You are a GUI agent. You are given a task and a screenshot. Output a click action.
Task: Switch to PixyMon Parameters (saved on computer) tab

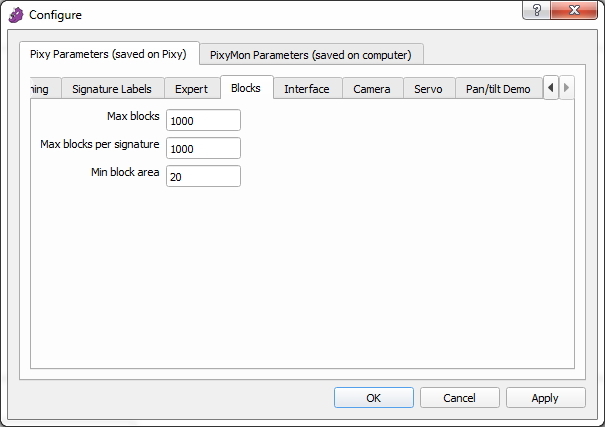point(310,55)
